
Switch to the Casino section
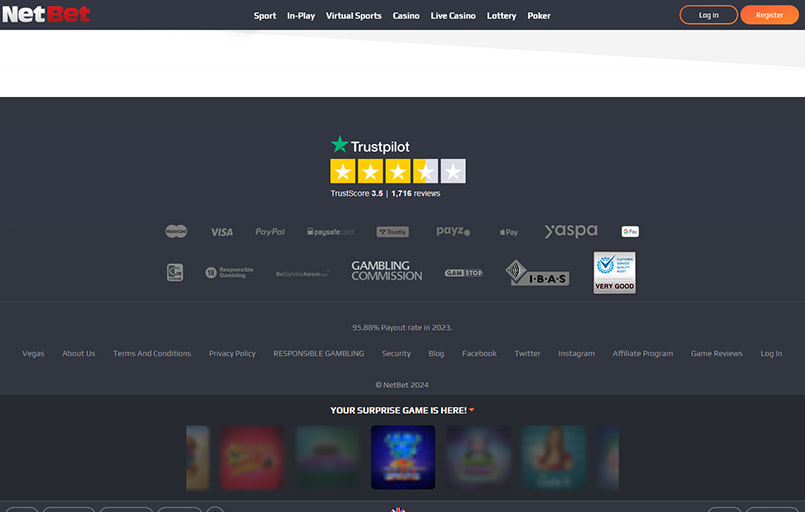(x=406, y=16)
